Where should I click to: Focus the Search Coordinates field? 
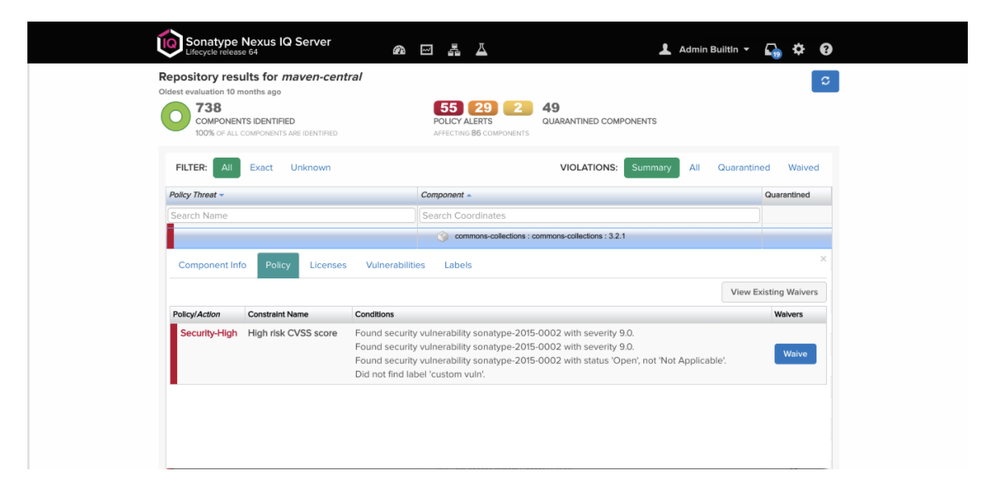pos(589,216)
